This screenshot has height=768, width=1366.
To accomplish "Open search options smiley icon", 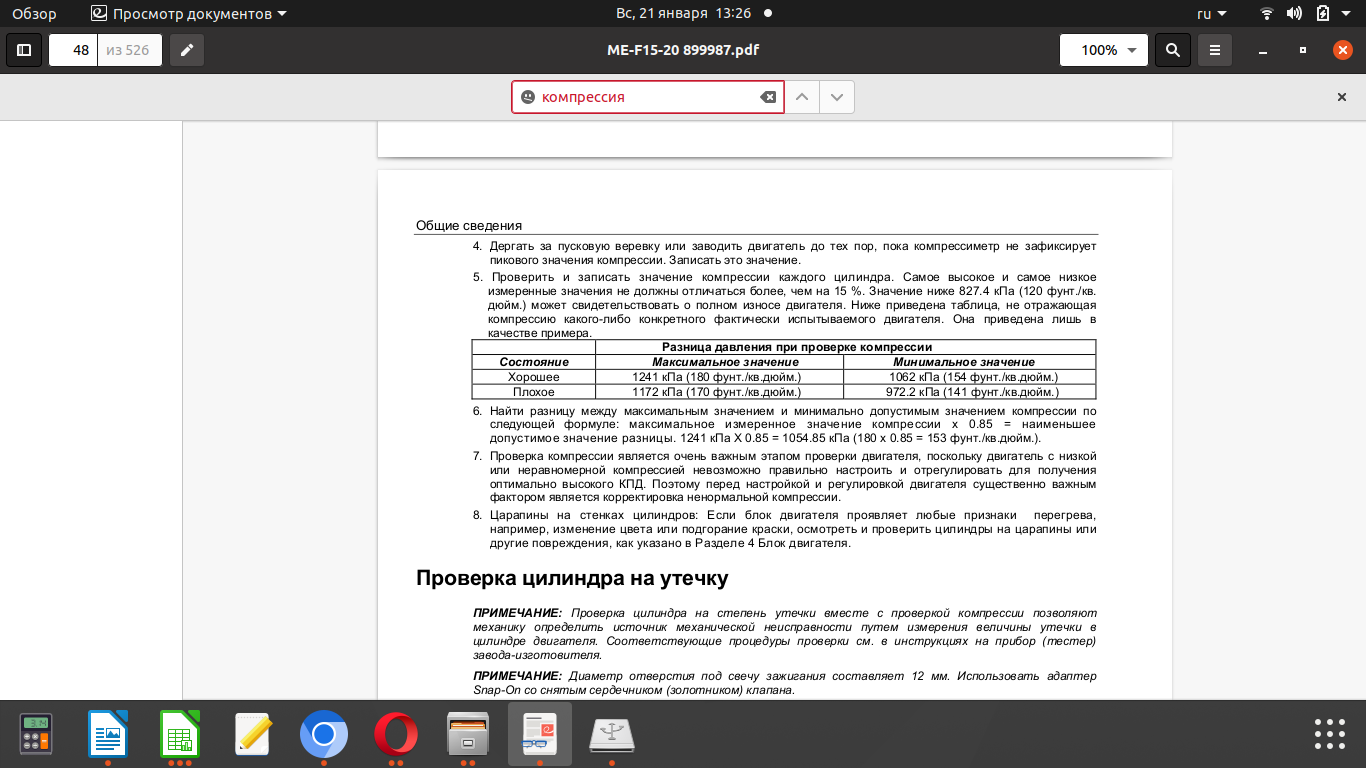I will click(x=528, y=97).
